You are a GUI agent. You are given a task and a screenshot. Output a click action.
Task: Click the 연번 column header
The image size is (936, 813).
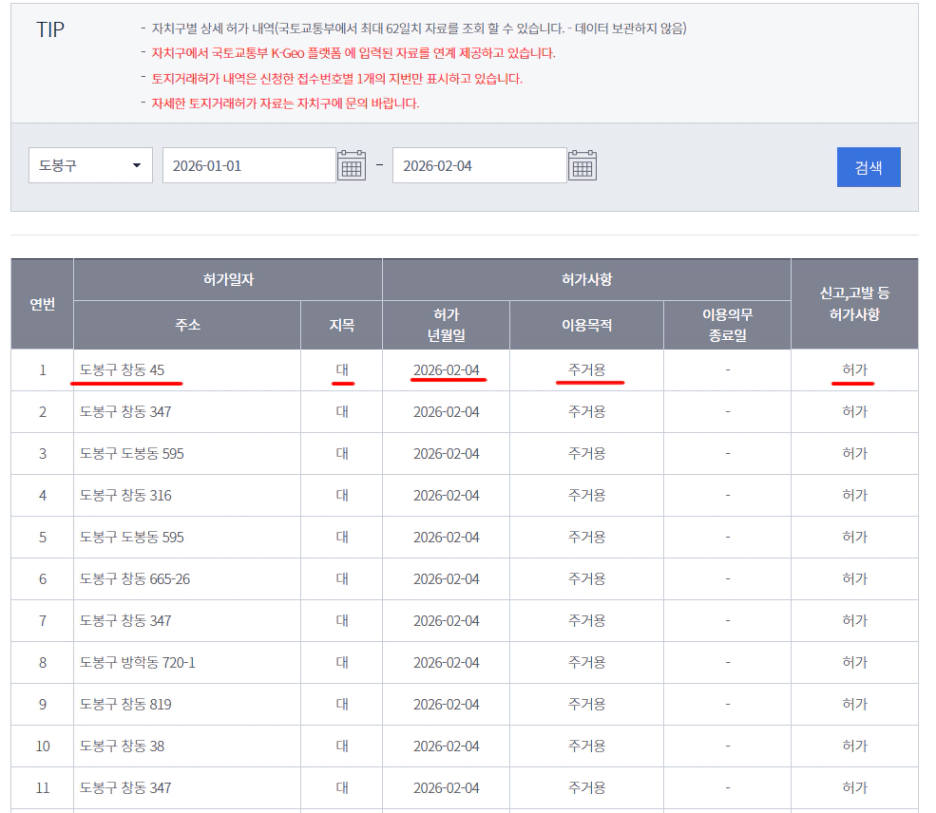42,304
